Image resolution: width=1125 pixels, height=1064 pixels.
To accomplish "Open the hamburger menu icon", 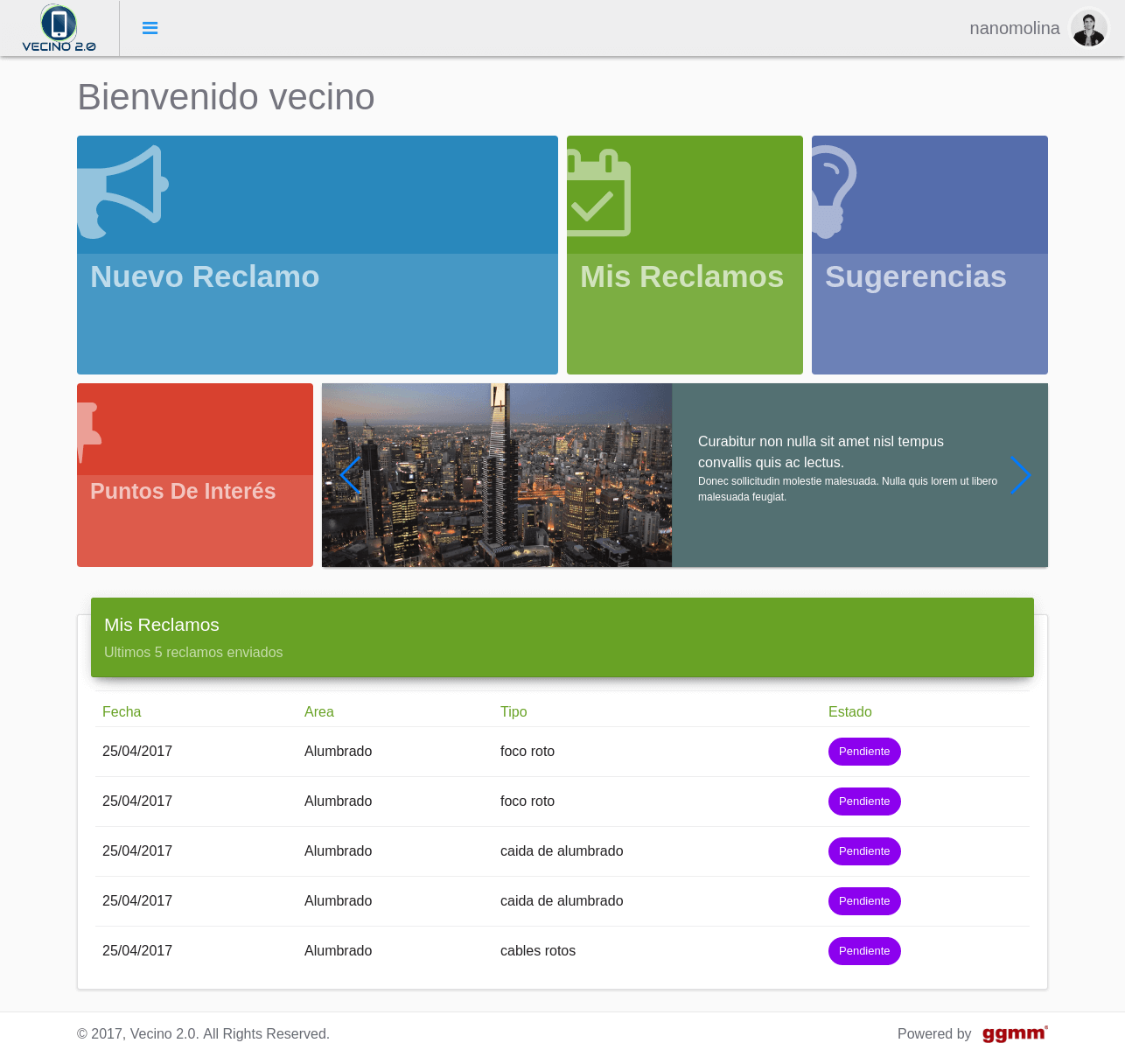I will 150,28.
